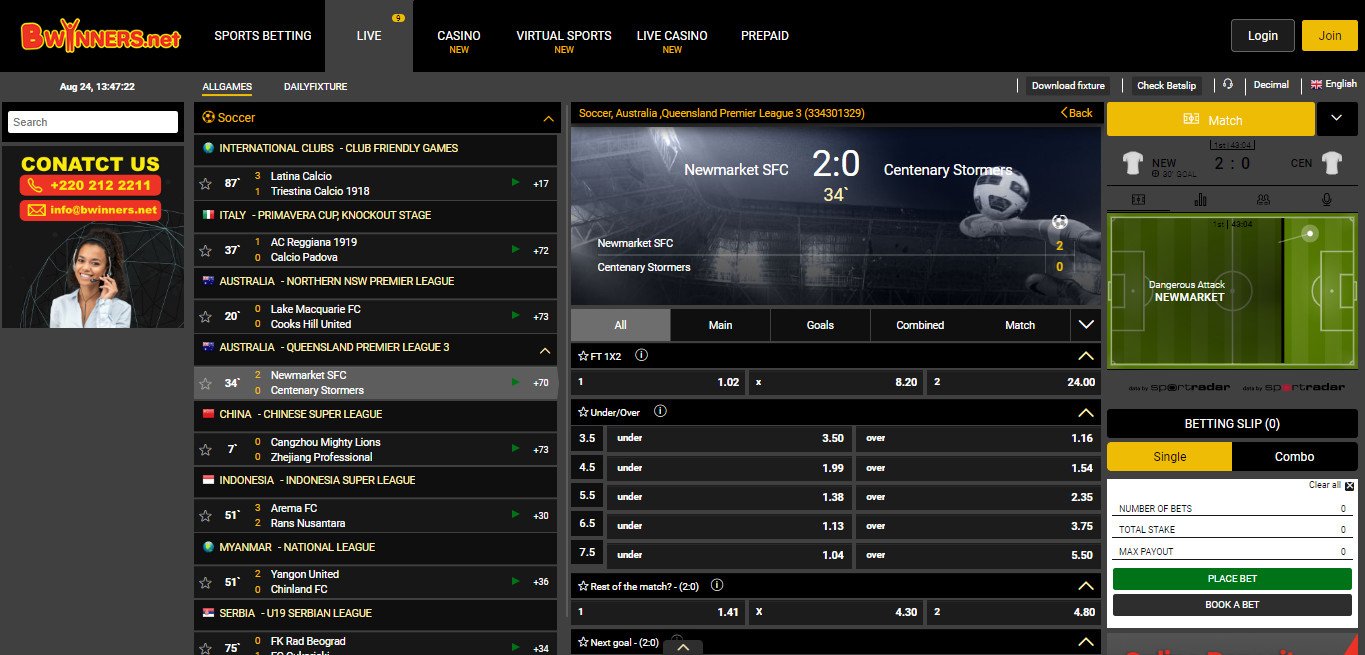Click Download fixture button
Image resolution: width=1365 pixels, height=655 pixels.
[x=1068, y=86]
